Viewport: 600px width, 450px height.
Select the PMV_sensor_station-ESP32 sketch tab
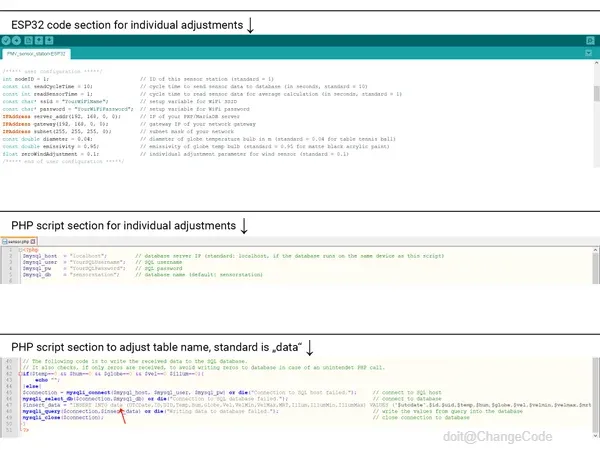click(x=36, y=54)
